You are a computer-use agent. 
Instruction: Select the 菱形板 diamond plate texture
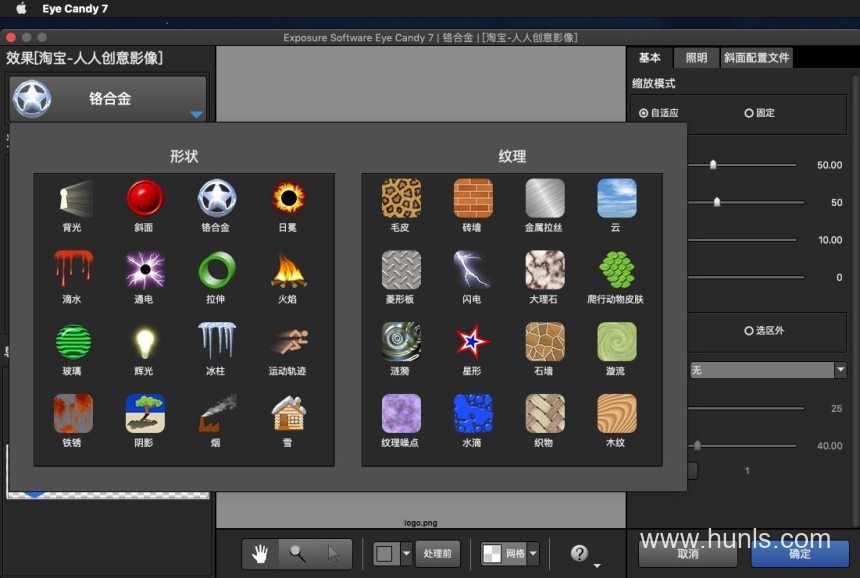[x=401, y=270]
